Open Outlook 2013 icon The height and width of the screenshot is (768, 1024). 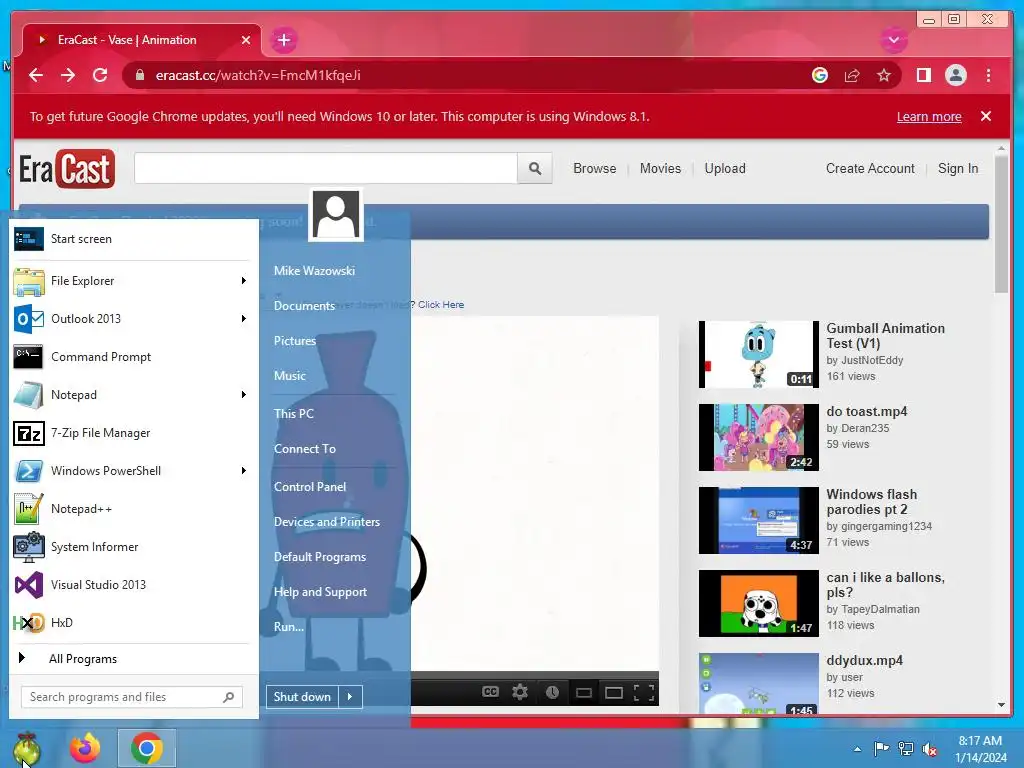coord(29,319)
